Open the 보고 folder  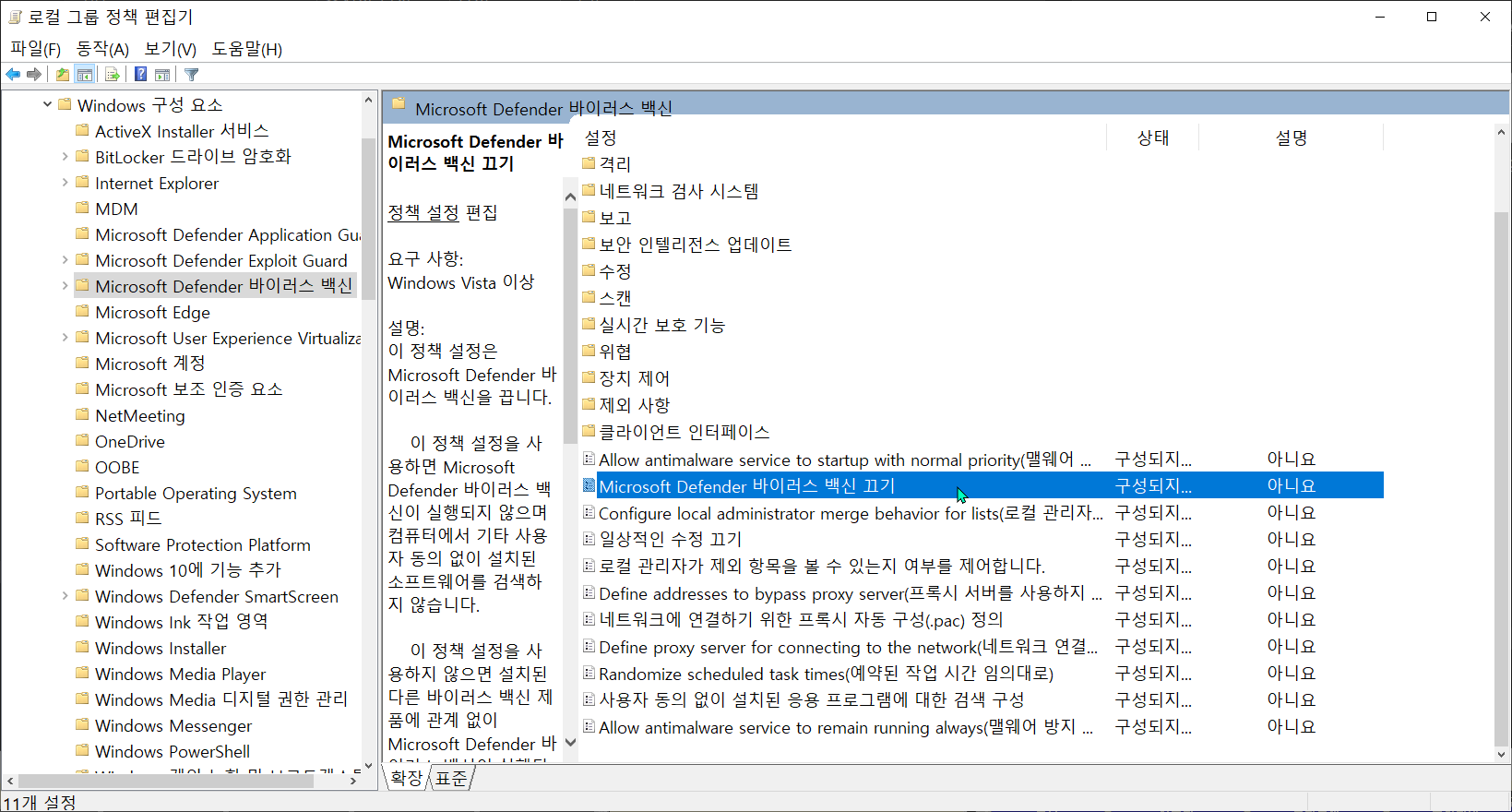pos(607,218)
